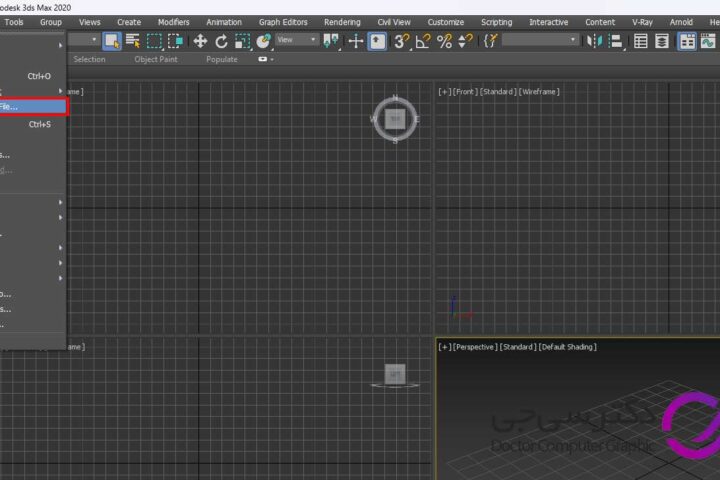Open the Civil View menu
The image size is (720, 480).
[394, 22]
